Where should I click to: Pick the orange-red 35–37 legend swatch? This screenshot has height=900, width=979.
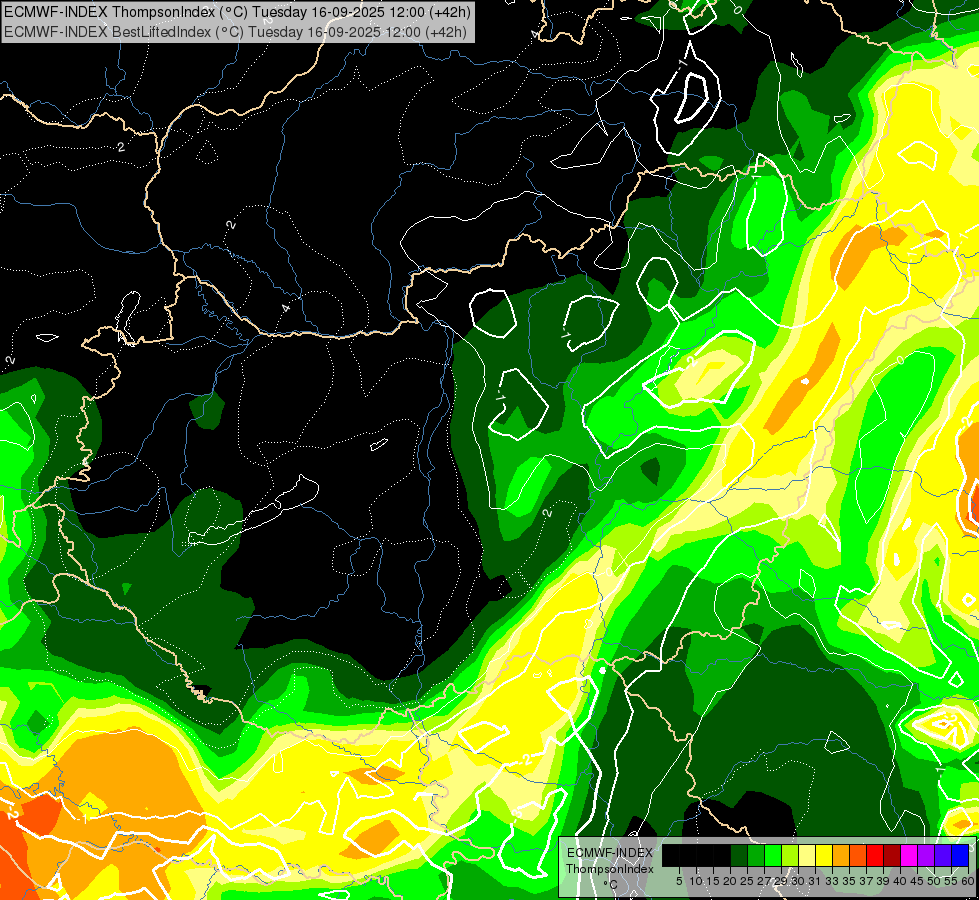(858, 856)
